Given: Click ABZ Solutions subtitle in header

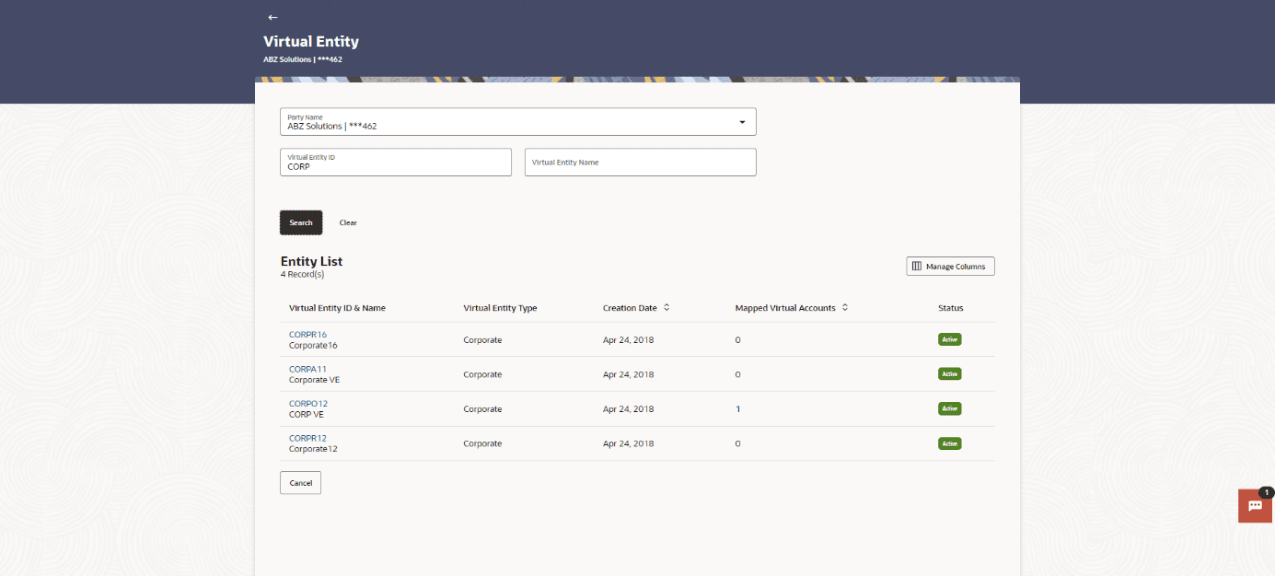Looking at the screenshot, I should pos(302,59).
